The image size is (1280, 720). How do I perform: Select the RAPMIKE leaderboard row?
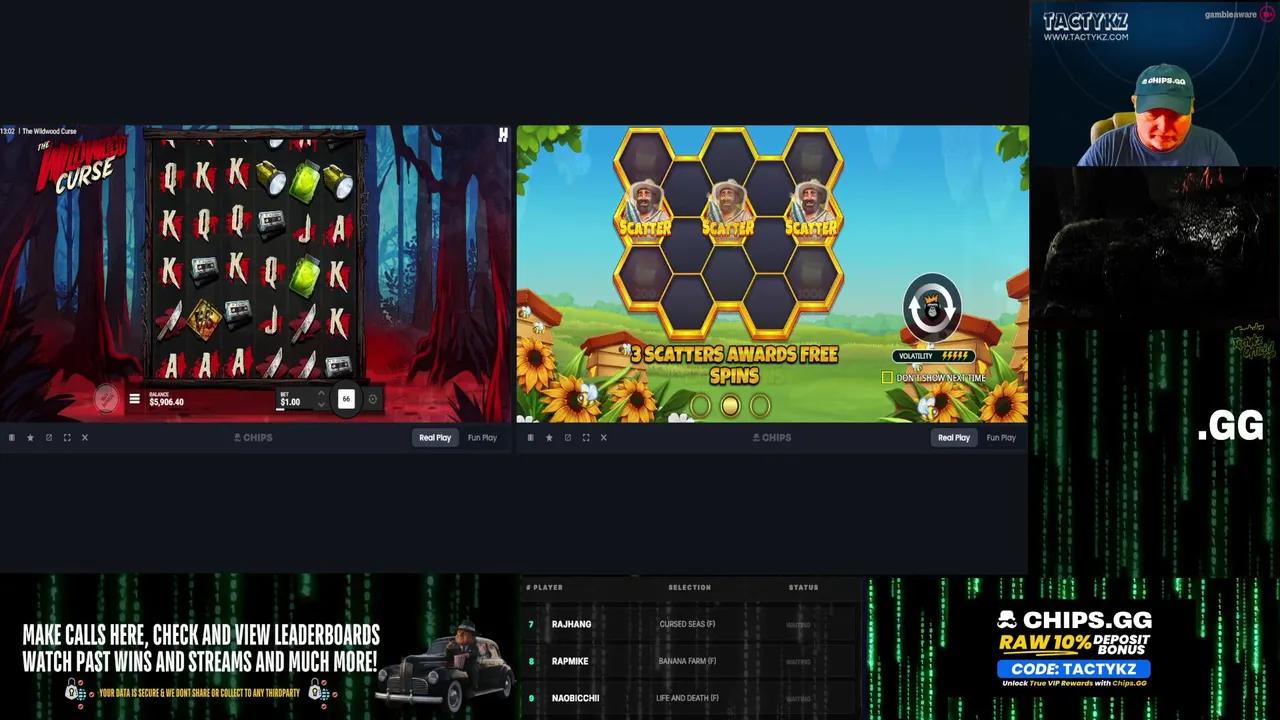(690, 661)
